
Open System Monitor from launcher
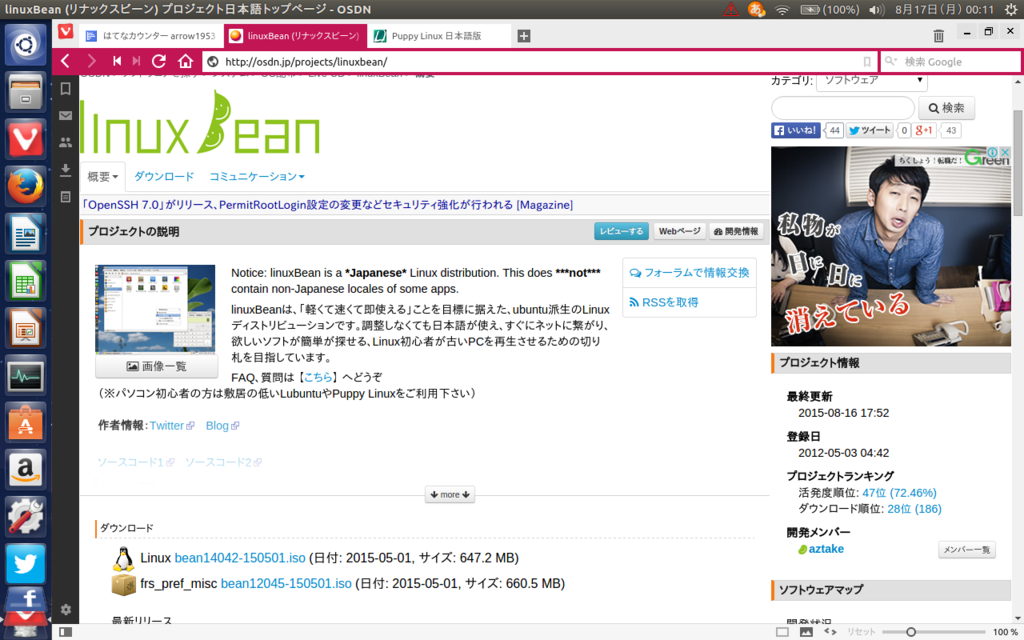click(x=25, y=376)
